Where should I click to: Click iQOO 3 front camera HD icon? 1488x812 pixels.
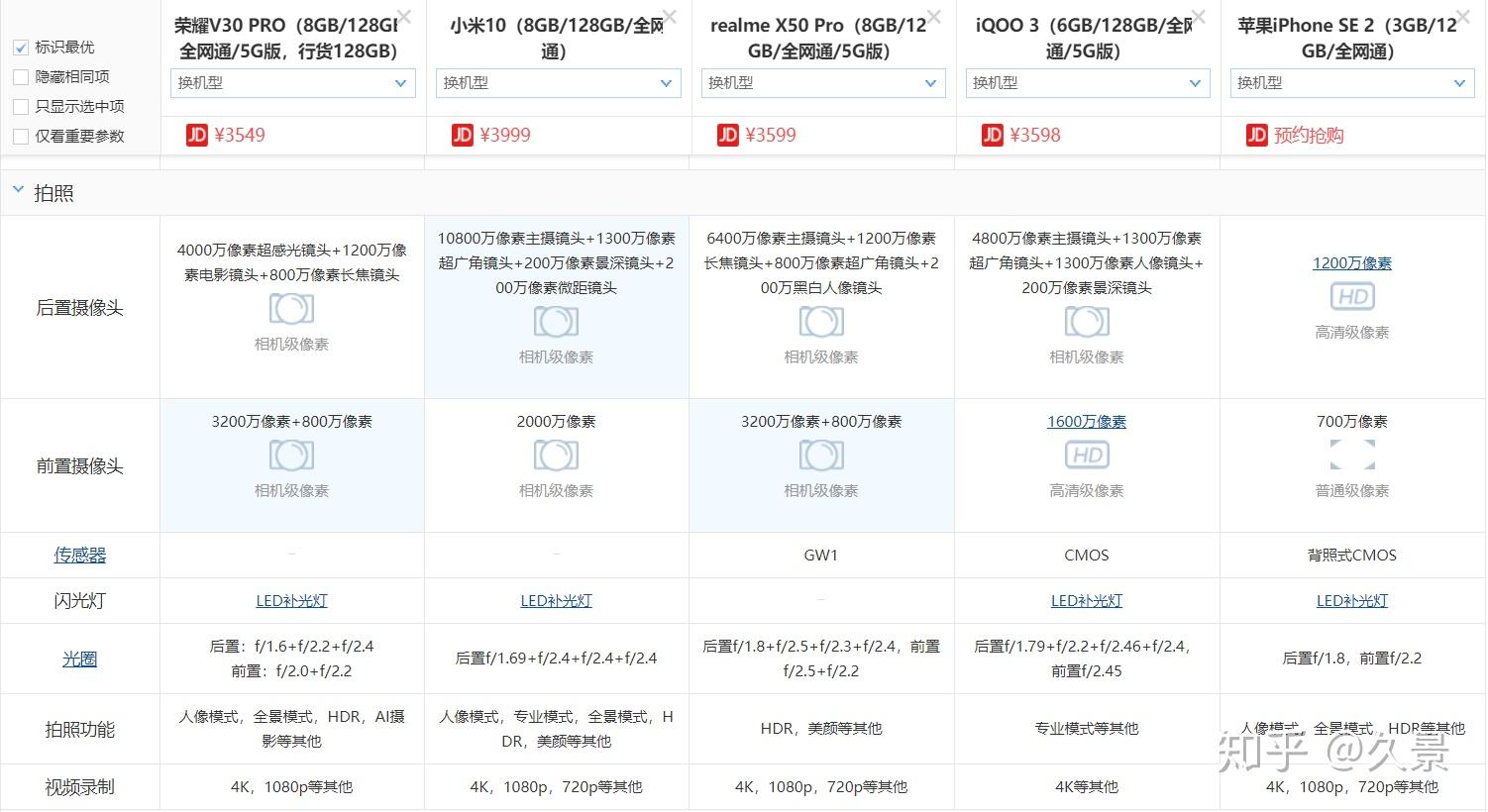[1087, 455]
